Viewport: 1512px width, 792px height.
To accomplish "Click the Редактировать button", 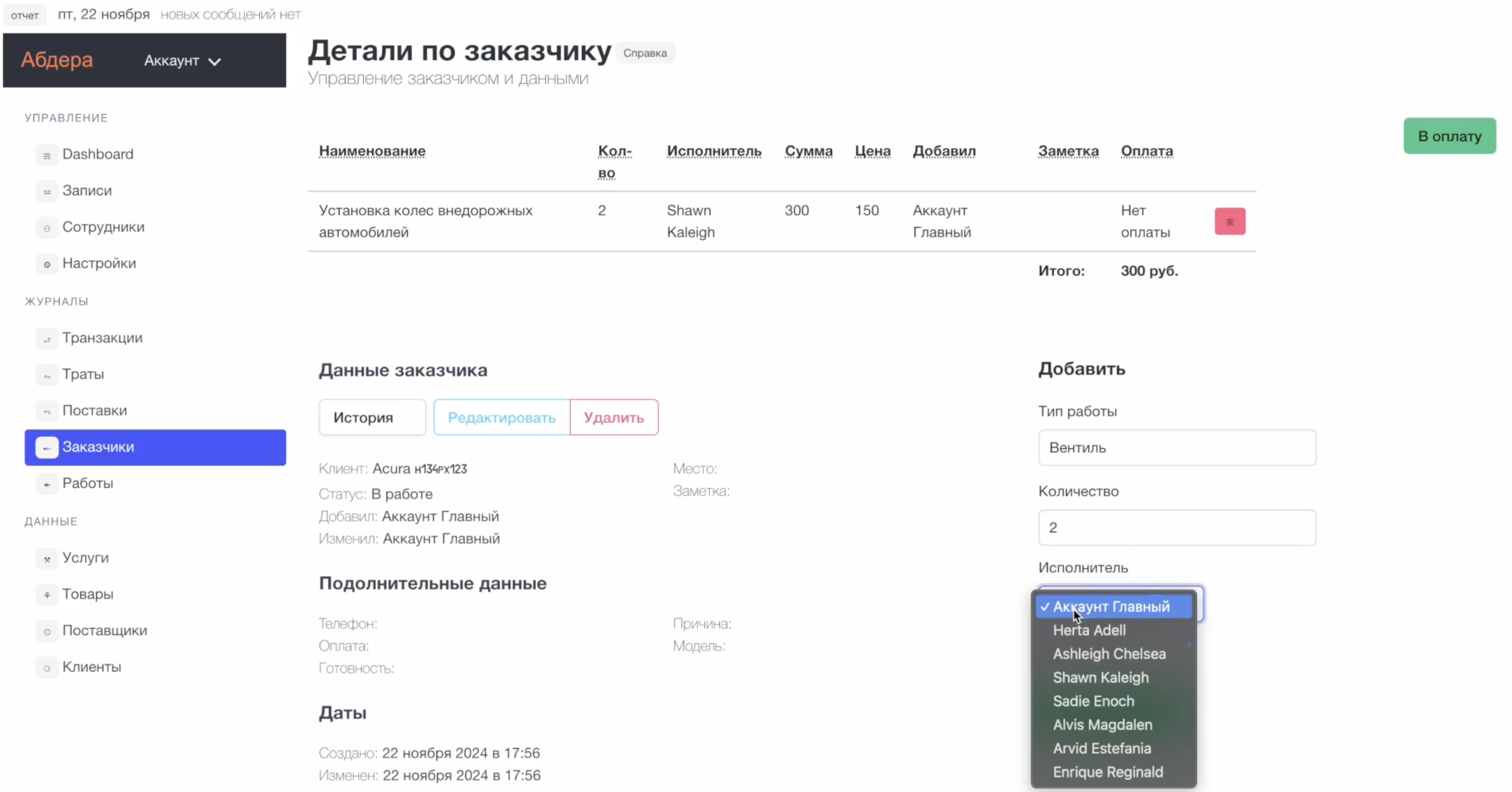I will click(501, 417).
